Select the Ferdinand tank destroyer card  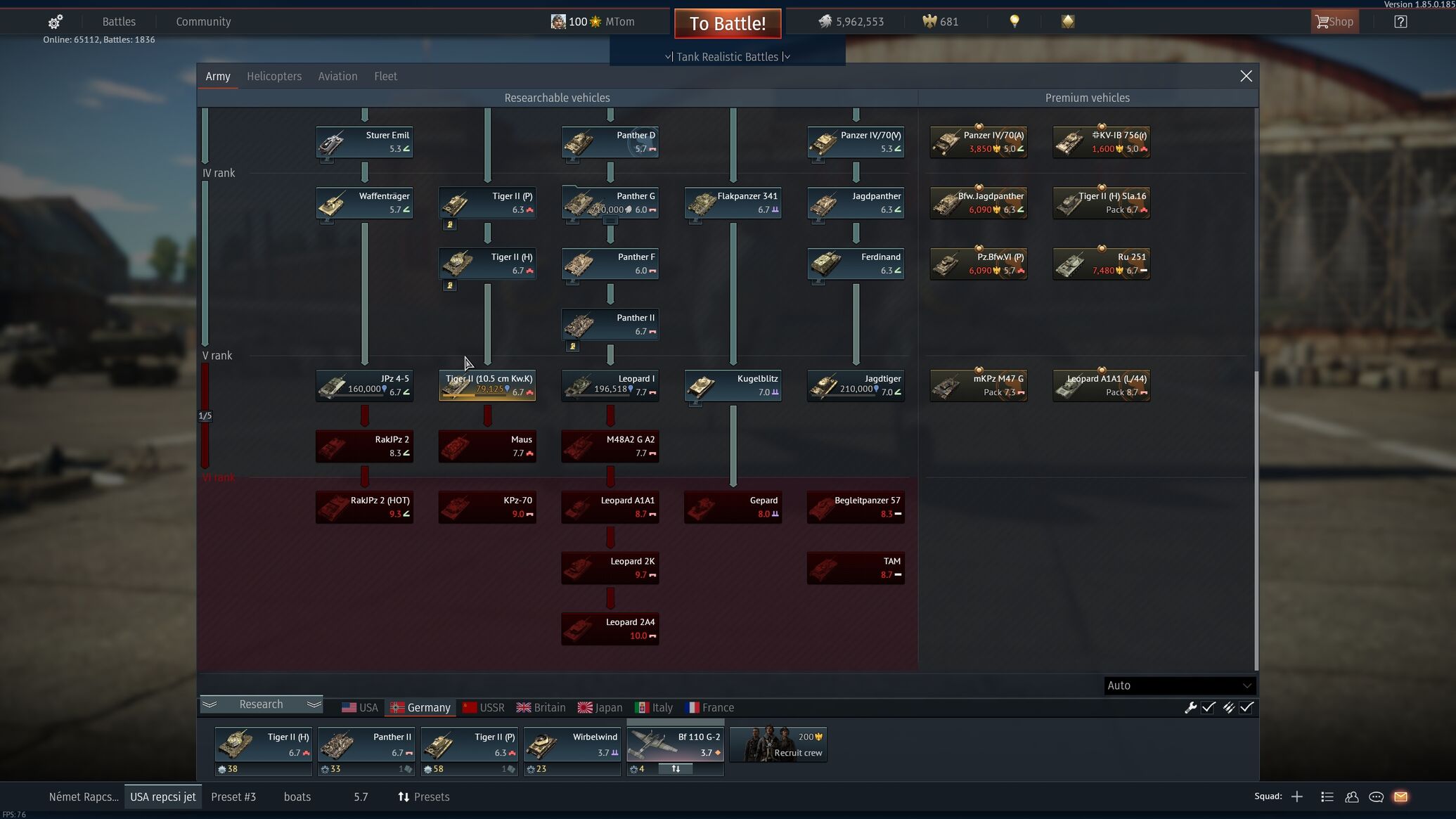point(856,264)
